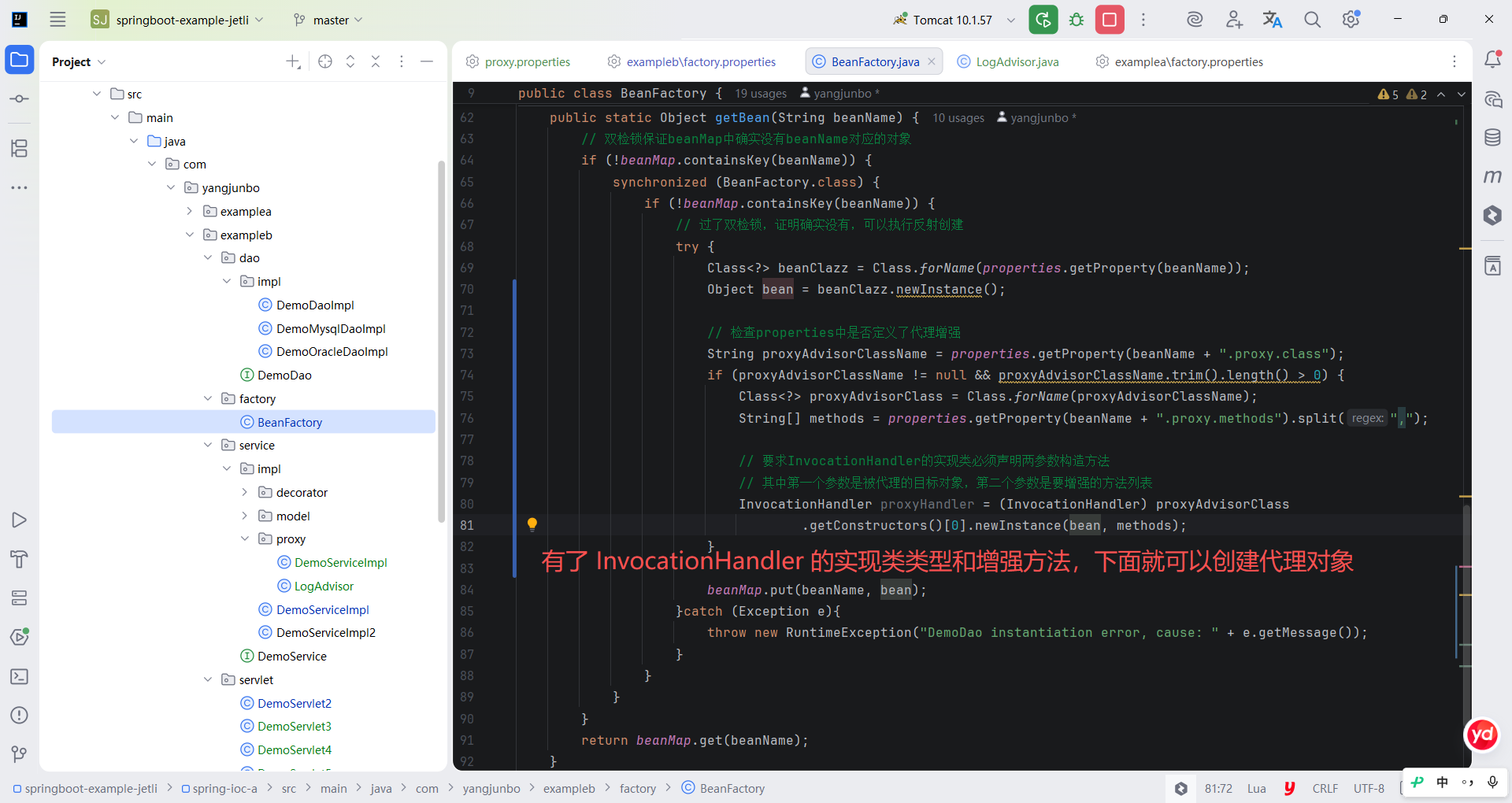Collapse all in Project panel
Screen dimensions: 1512x803
pyautogui.click(x=376, y=61)
